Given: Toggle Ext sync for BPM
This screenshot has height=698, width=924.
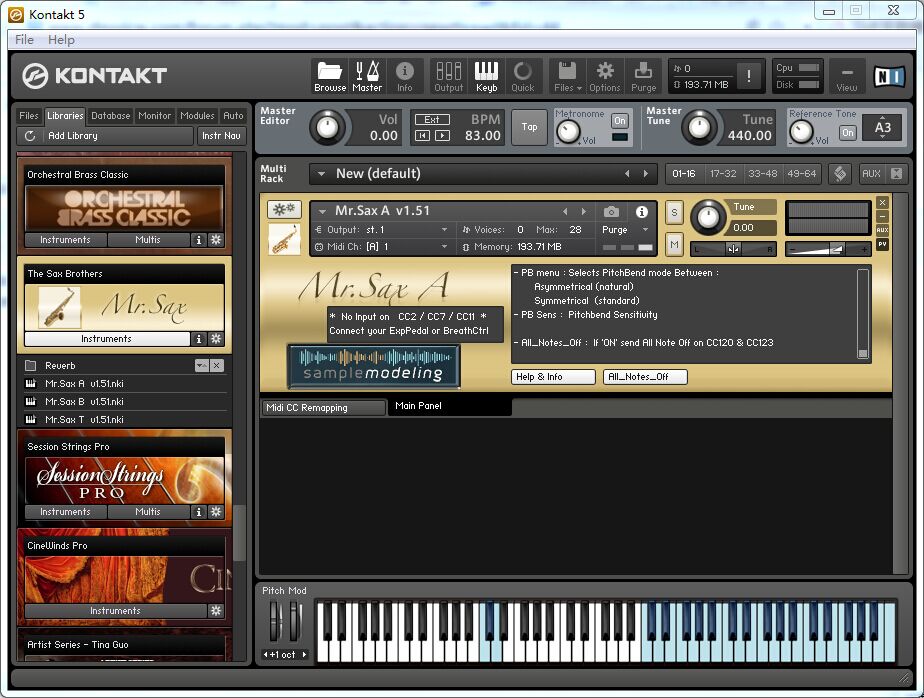Looking at the screenshot, I should pos(432,119).
